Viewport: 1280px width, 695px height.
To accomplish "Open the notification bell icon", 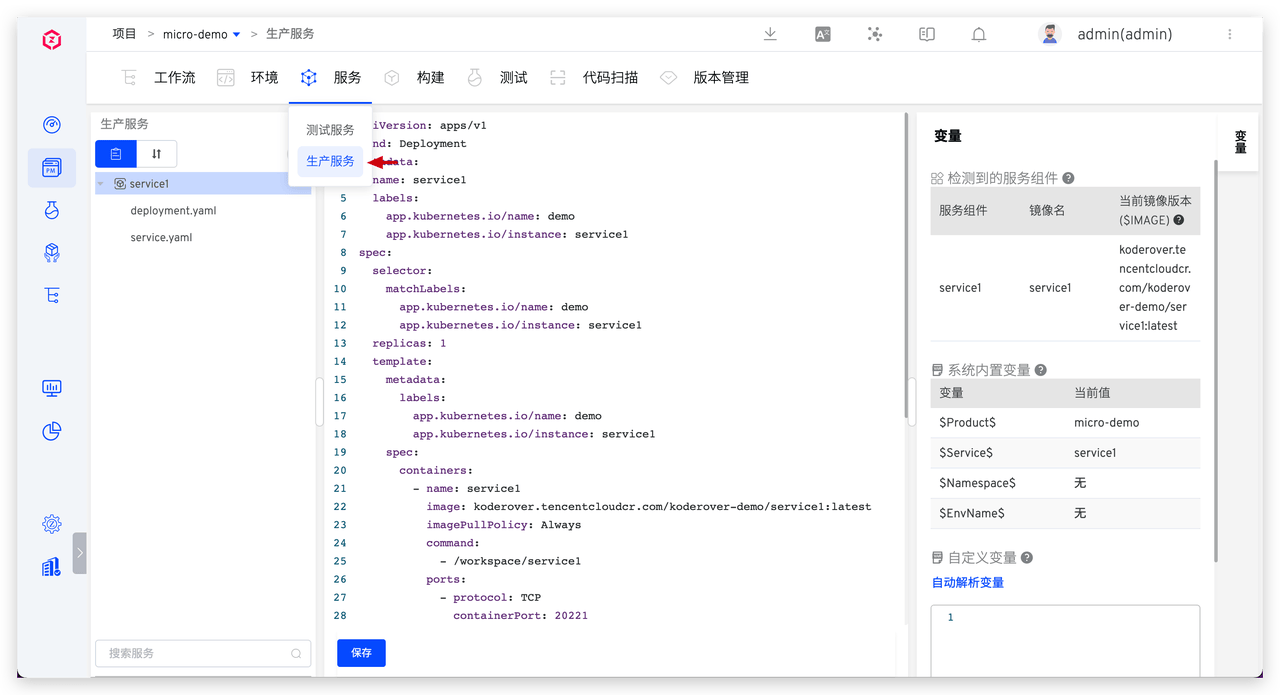I will [978, 33].
